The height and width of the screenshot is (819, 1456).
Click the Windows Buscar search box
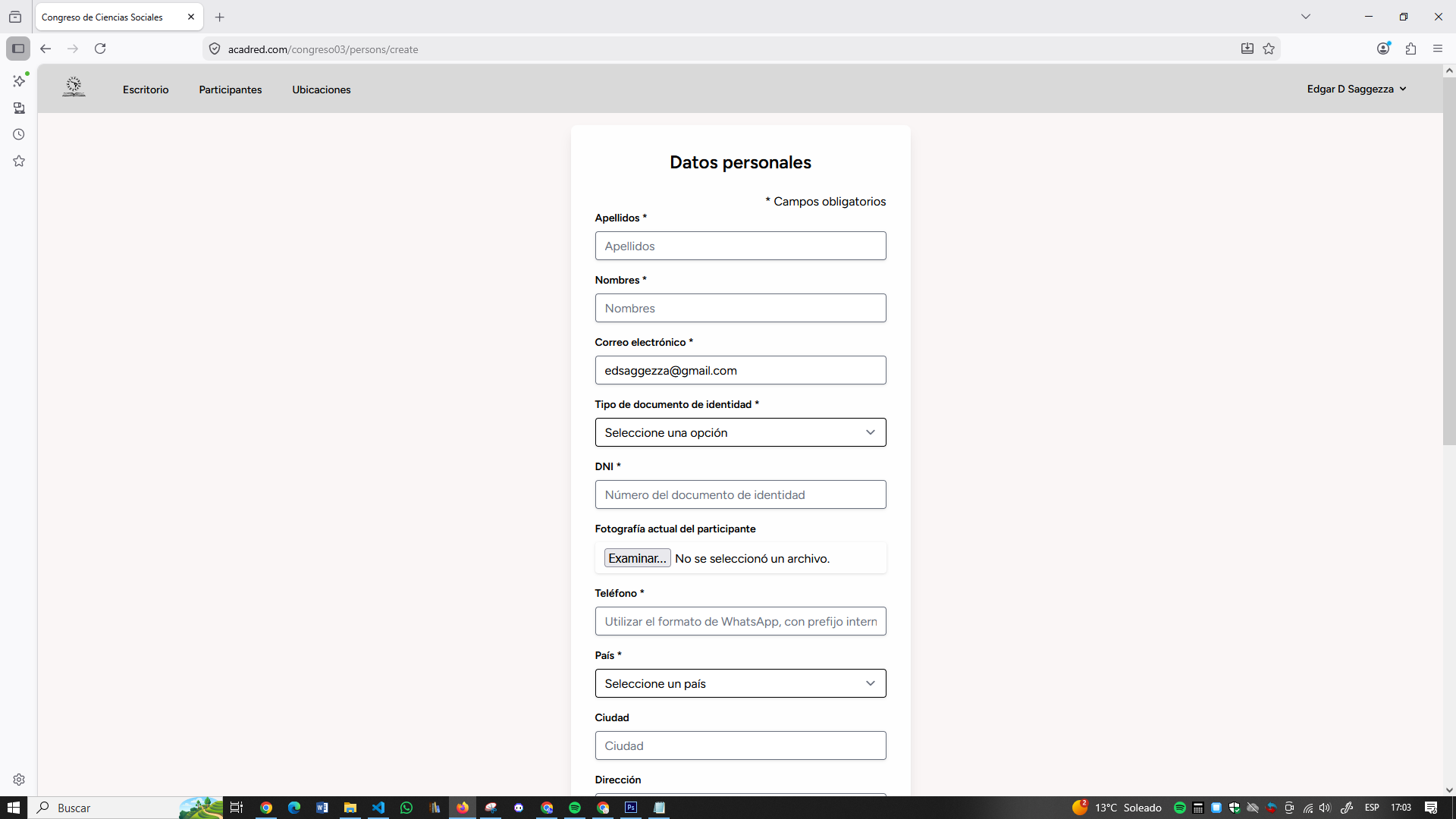[125, 808]
